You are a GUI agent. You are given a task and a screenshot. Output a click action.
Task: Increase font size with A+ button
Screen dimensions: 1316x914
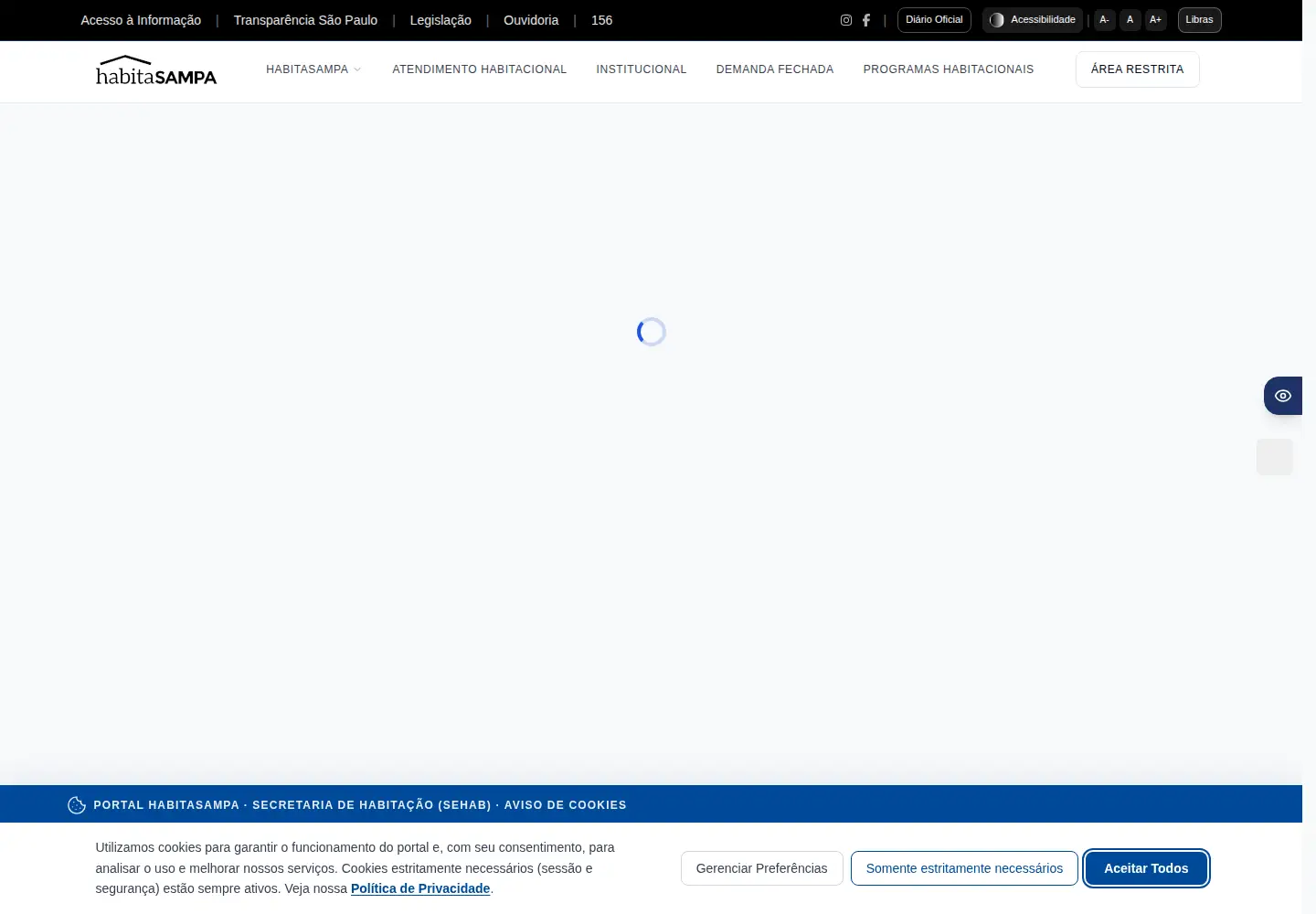pyautogui.click(x=1156, y=20)
